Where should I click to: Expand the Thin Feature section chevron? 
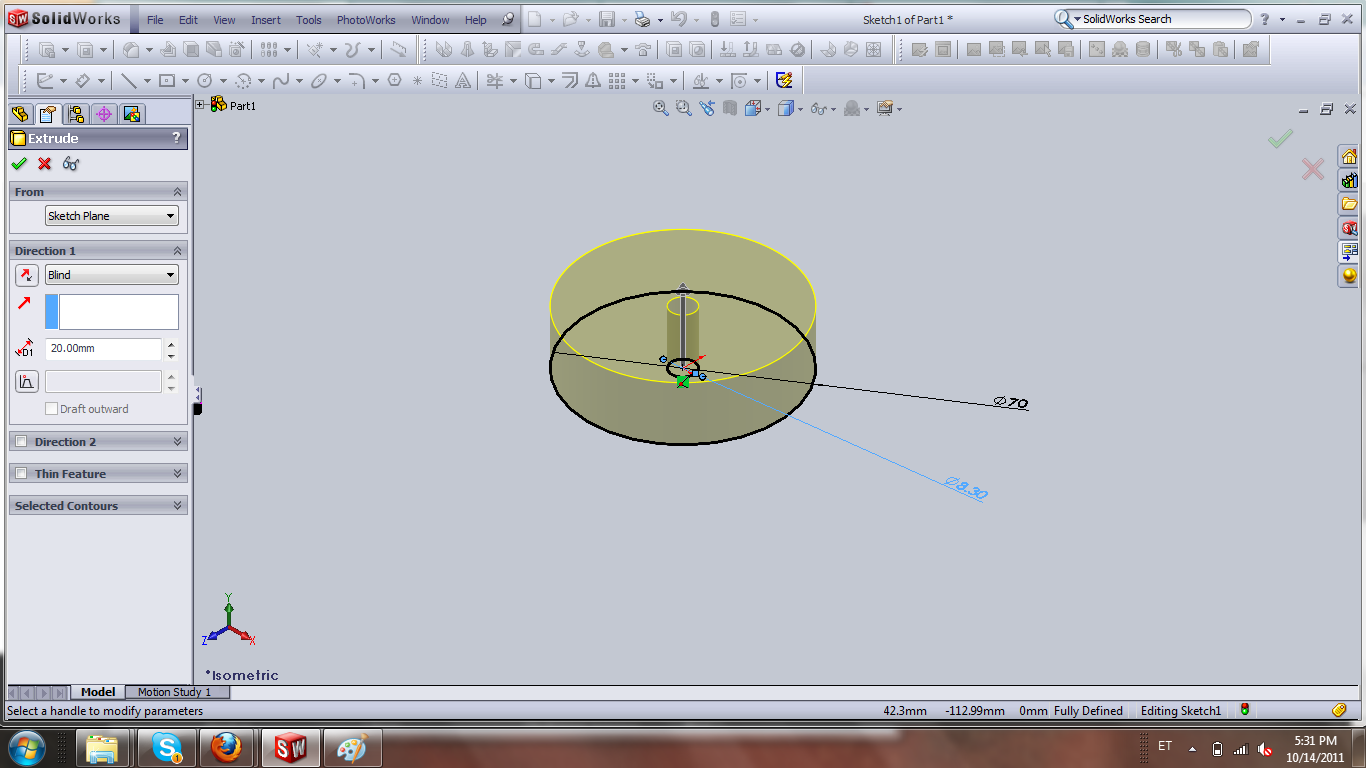click(178, 474)
